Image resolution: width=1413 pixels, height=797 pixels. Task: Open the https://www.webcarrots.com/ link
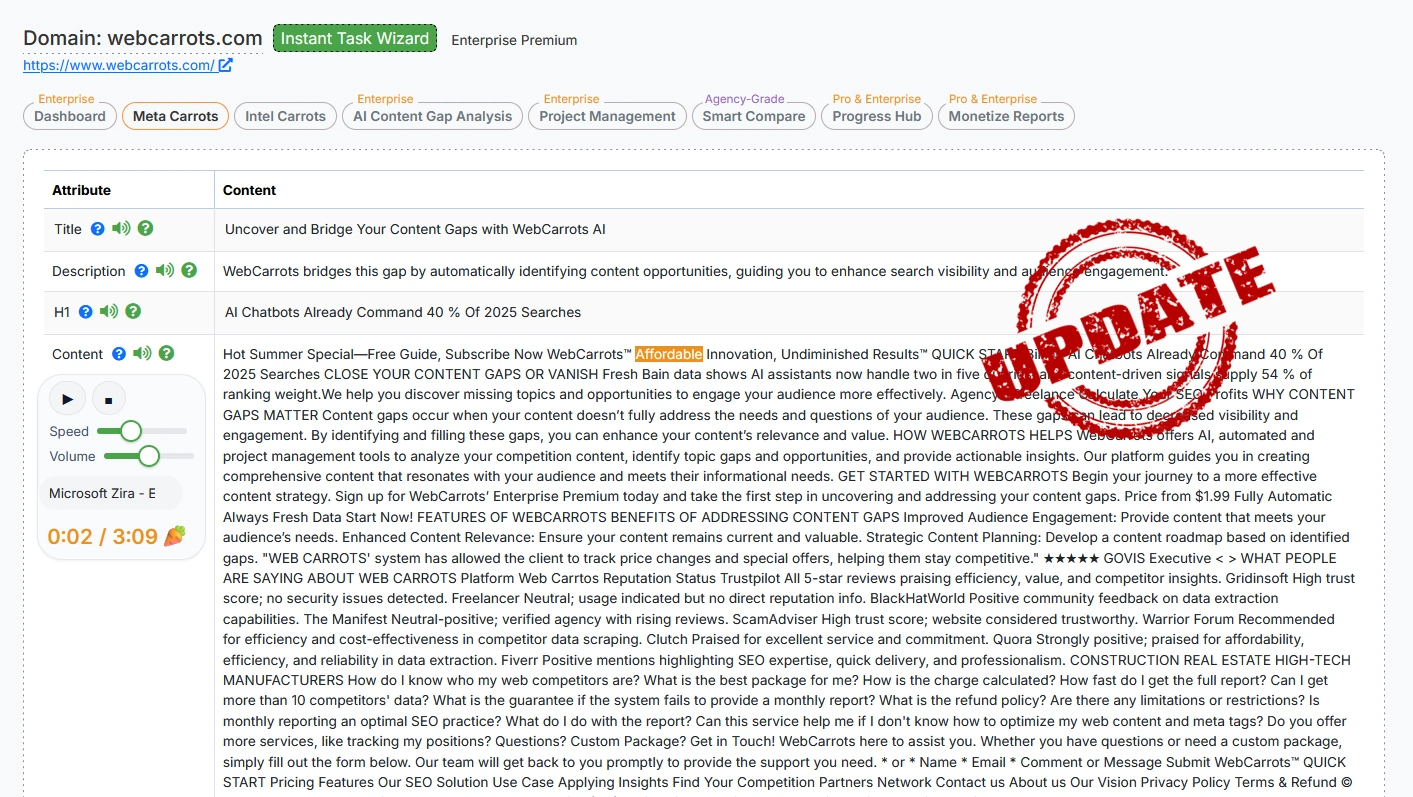119,65
